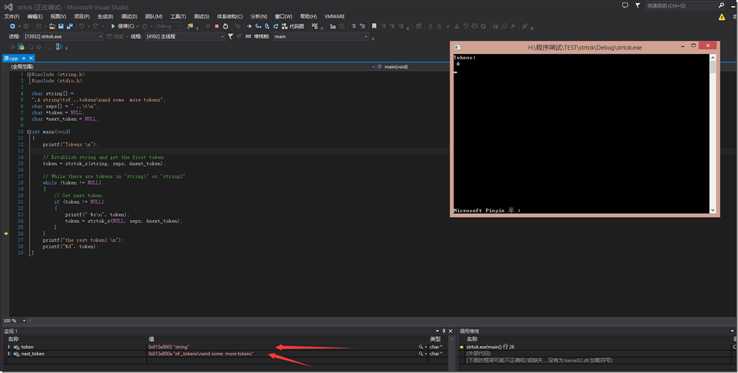
Task: Open the thread dropdown showing main thread
Action: [184, 36]
